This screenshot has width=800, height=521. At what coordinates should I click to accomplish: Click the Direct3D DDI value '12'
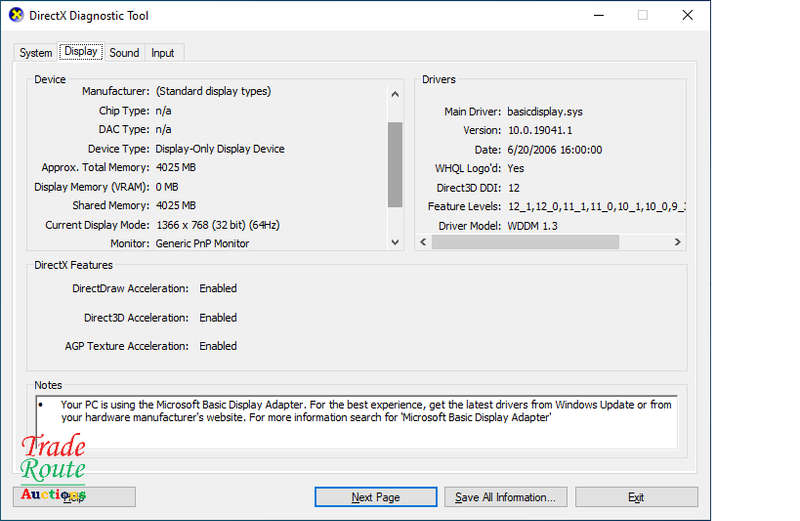pyautogui.click(x=514, y=188)
